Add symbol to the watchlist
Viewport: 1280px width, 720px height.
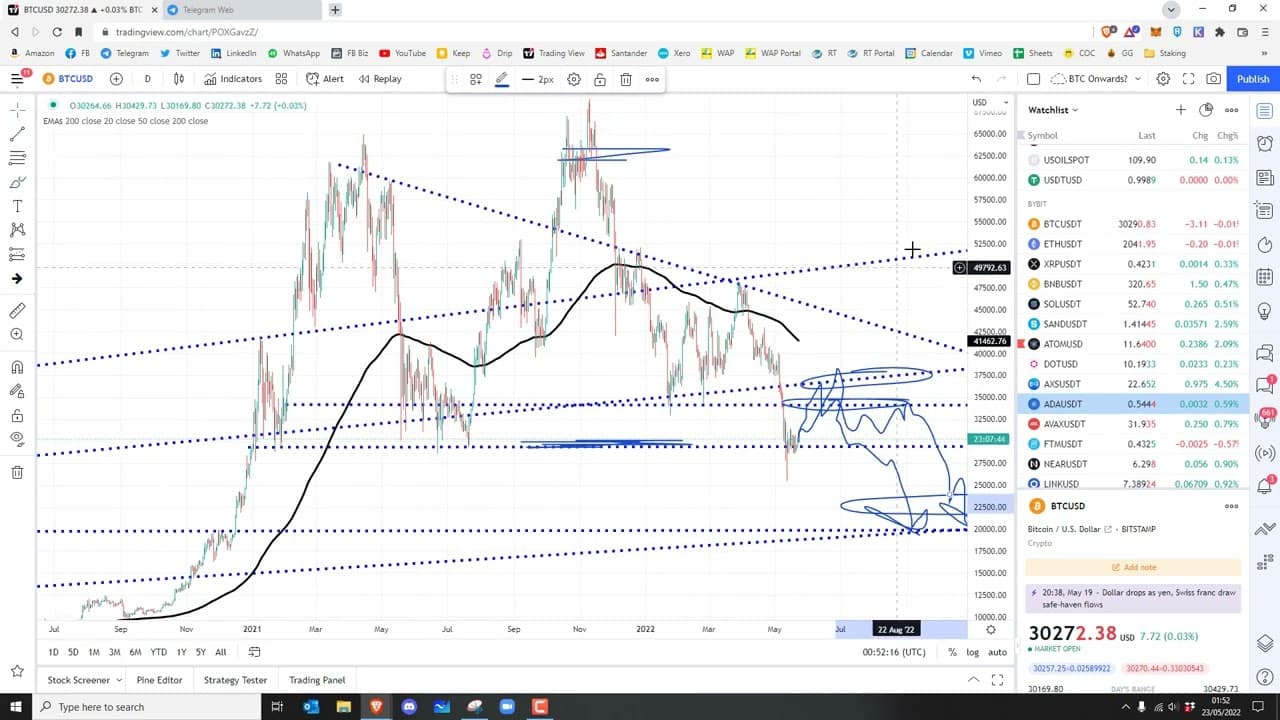tap(1181, 110)
